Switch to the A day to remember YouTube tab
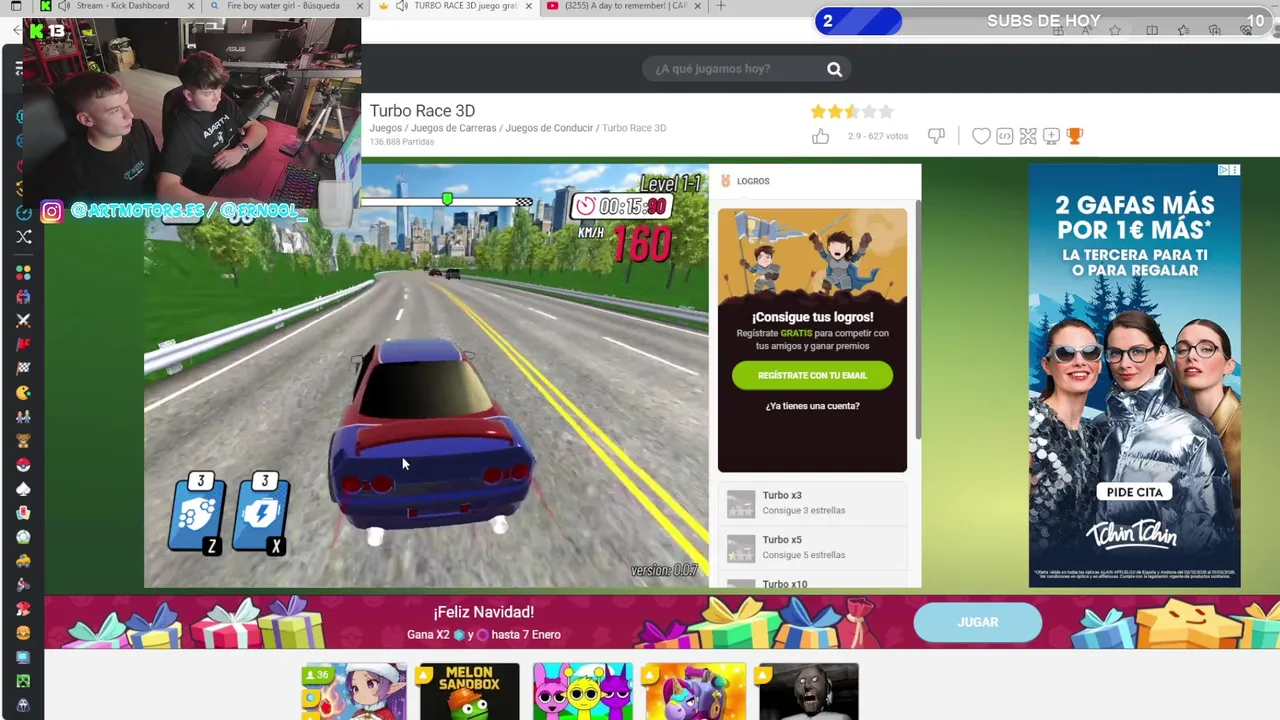This screenshot has width=1280, height=720. point(625,6)
